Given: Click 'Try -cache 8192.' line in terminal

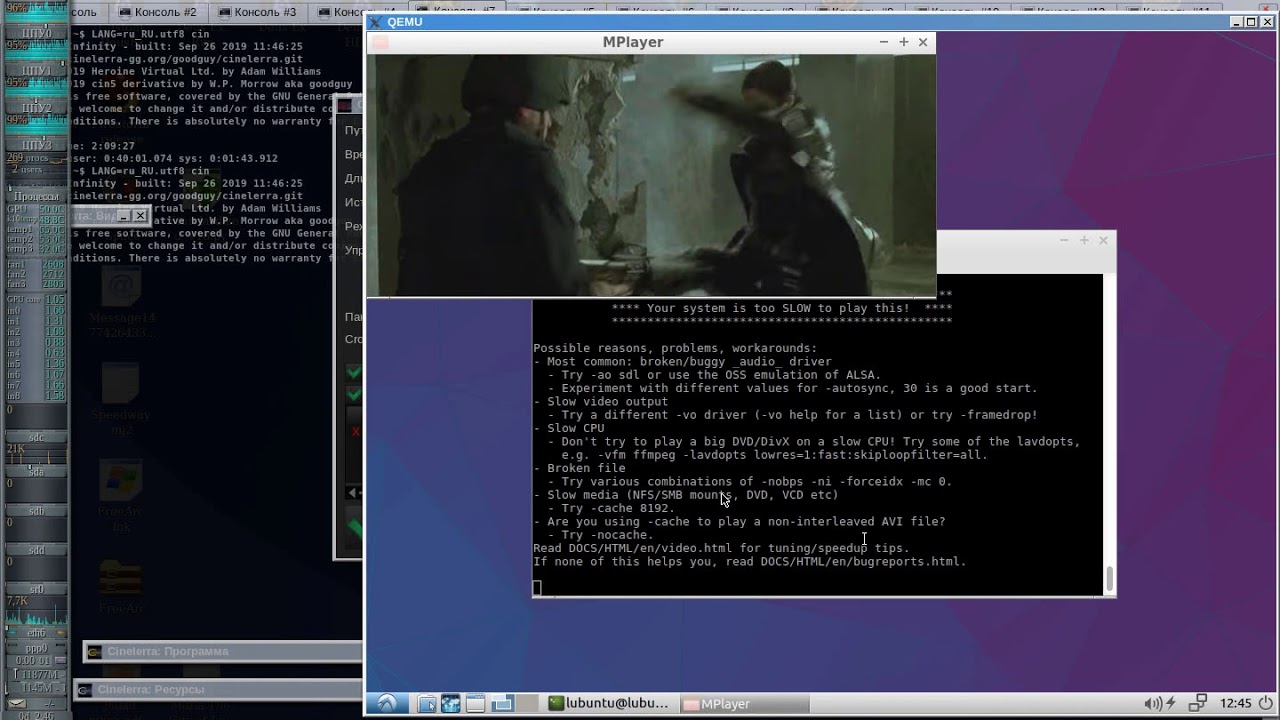Looking at the screenshot, I should pyautogui.click(x=618, y=508).
